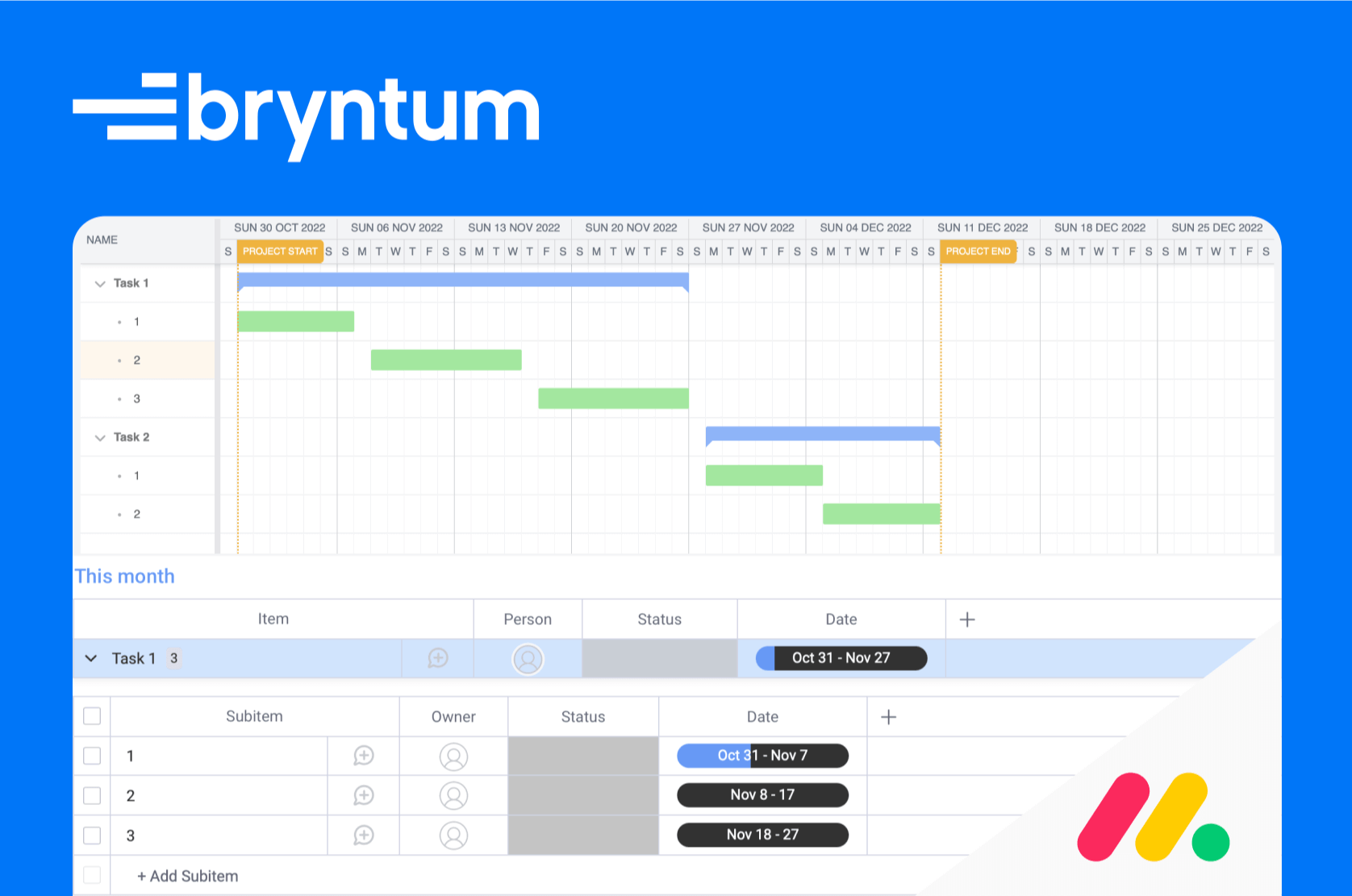Click the + Add Subitem link
Image resolution: width=1352 pixels, height=896 pixels.
pos(187,876)
